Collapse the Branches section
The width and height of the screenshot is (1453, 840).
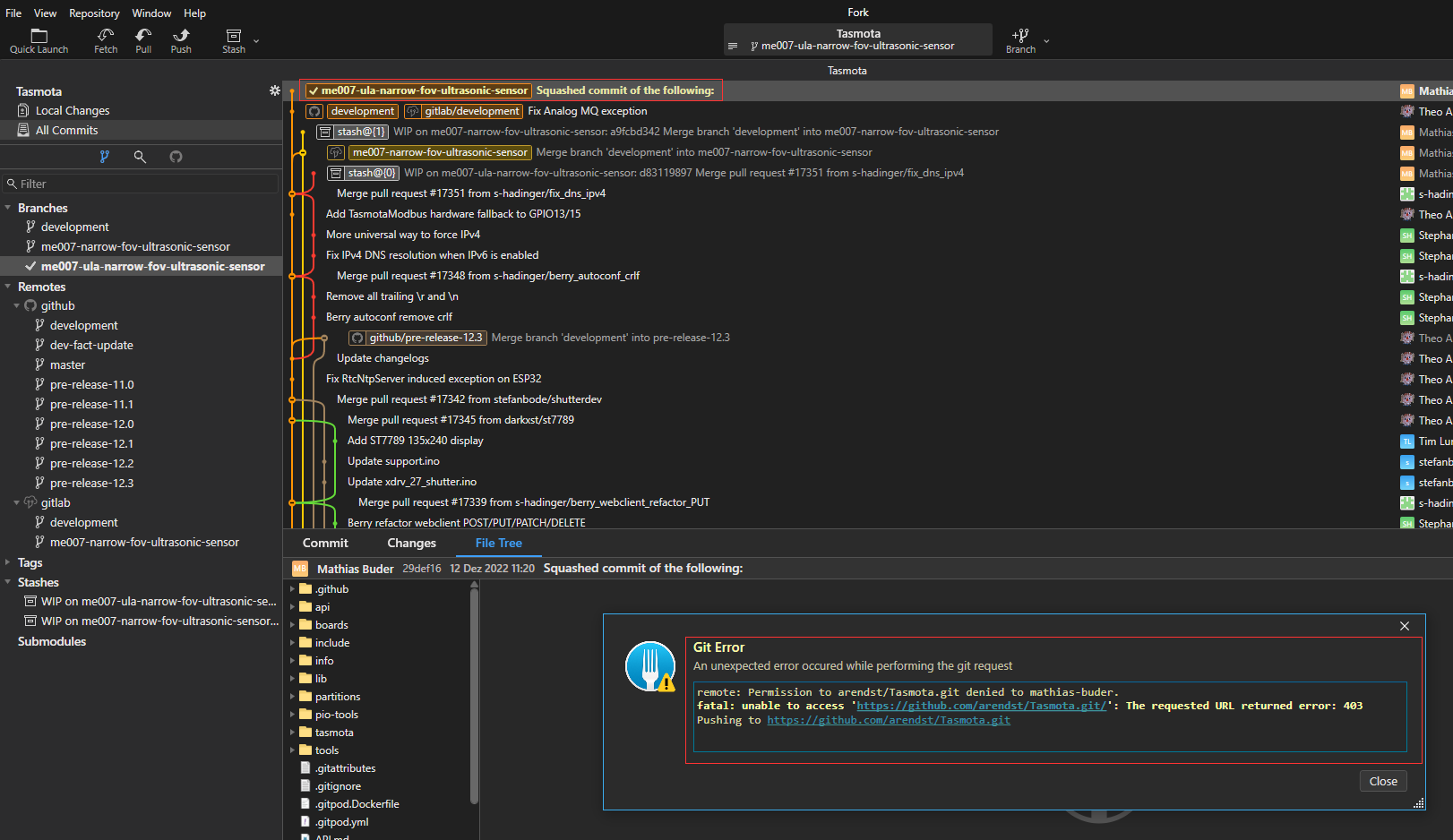(8, 207)
